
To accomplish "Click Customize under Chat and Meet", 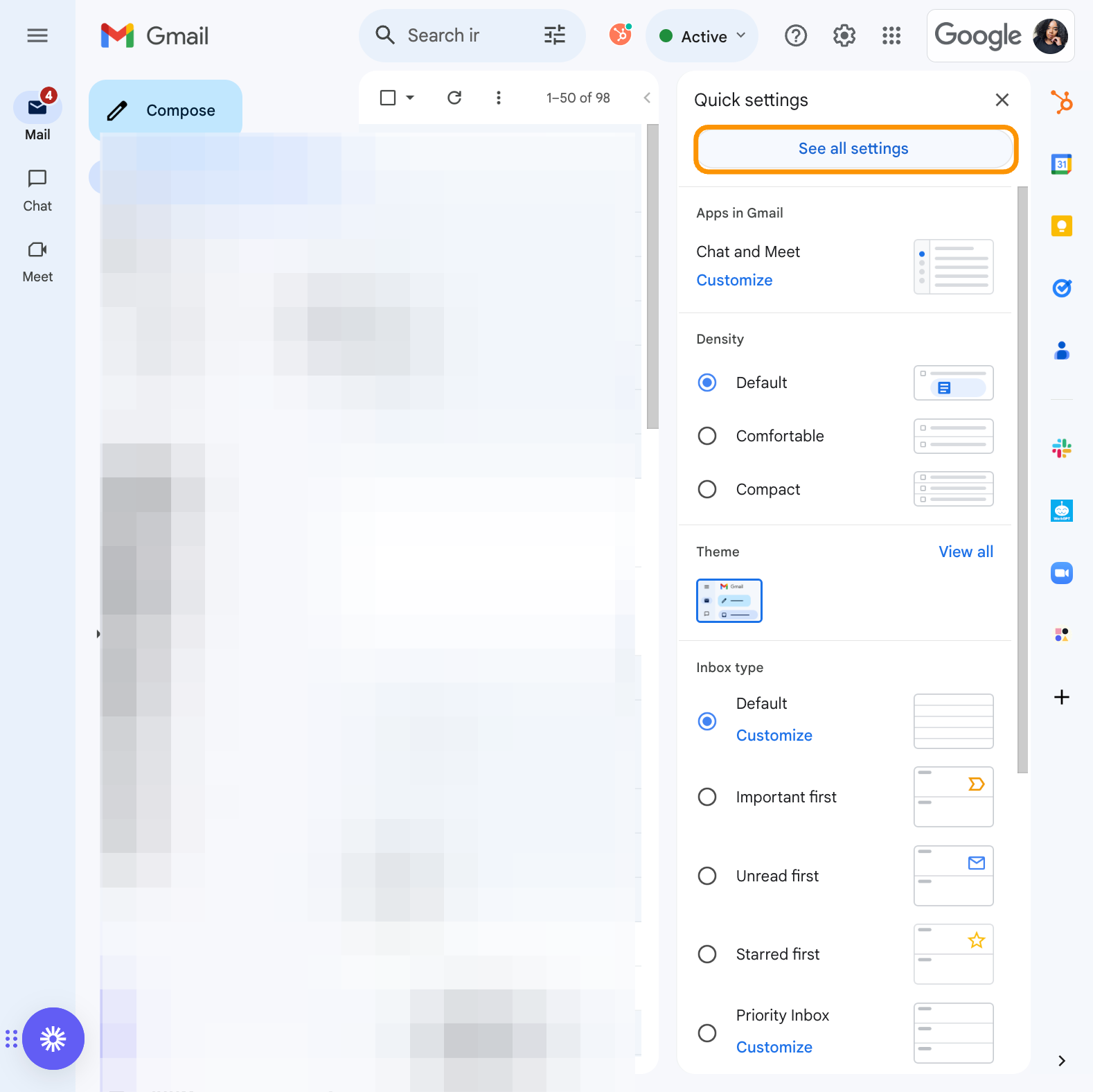I will tap(734, 280).
